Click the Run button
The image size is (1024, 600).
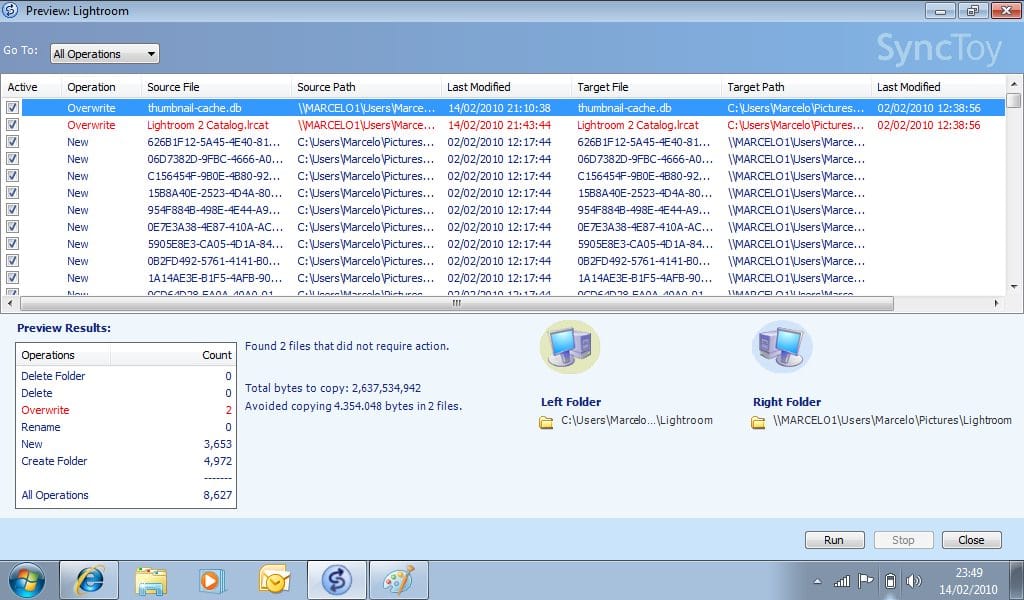833,540
